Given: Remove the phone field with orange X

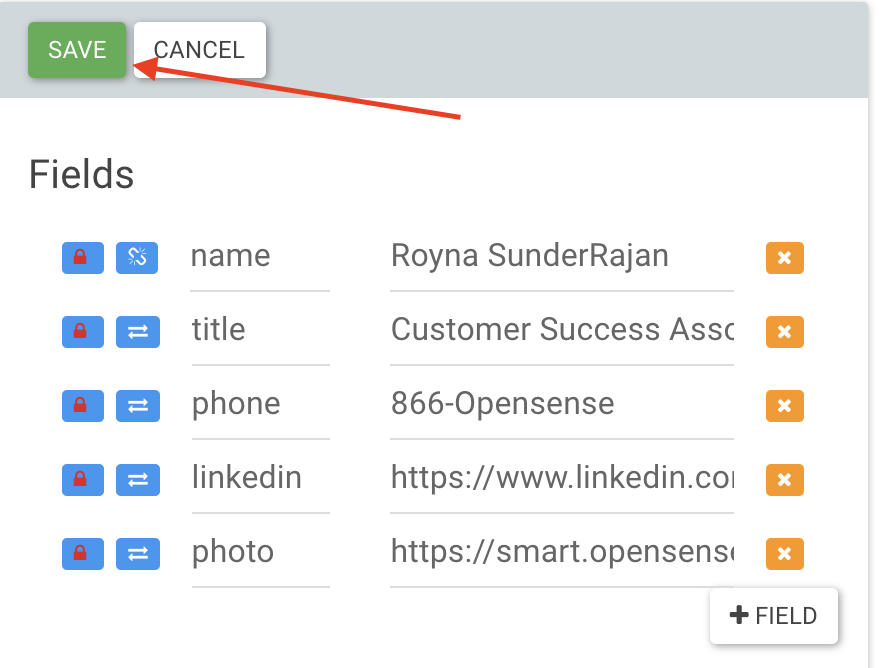Looking at the screenshot, I should point(785,406).
